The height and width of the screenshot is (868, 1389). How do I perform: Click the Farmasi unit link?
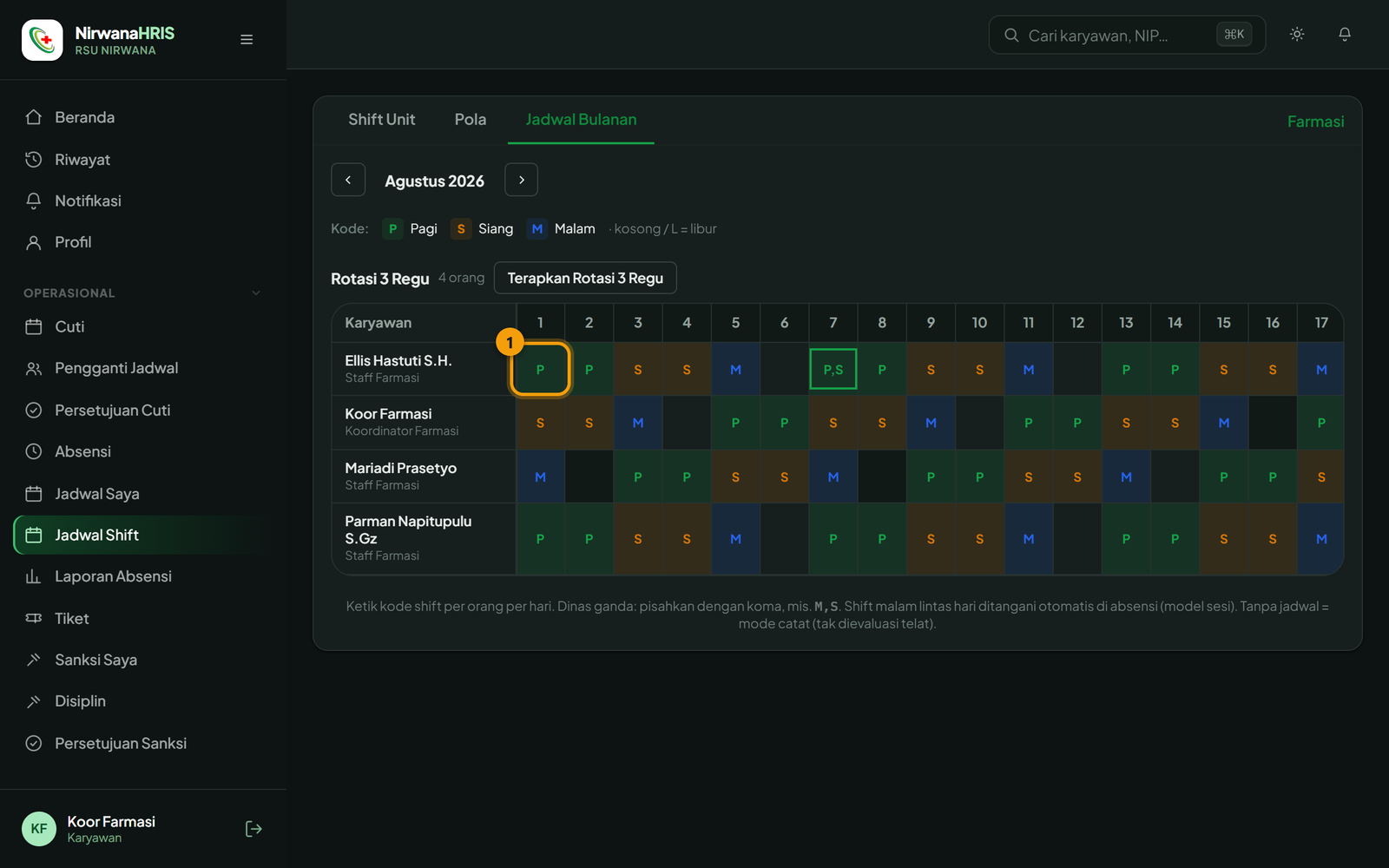1315,122
